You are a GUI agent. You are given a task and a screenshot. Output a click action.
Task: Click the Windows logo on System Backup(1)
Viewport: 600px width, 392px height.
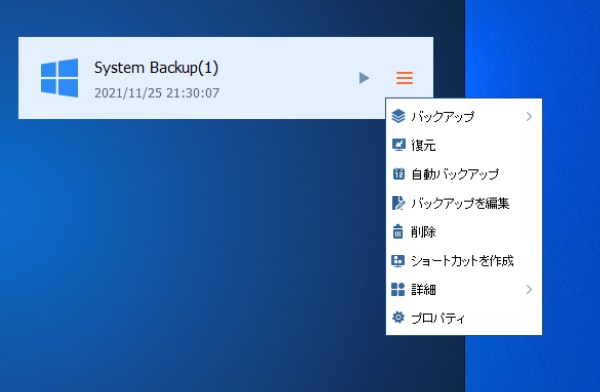[60, 78]
